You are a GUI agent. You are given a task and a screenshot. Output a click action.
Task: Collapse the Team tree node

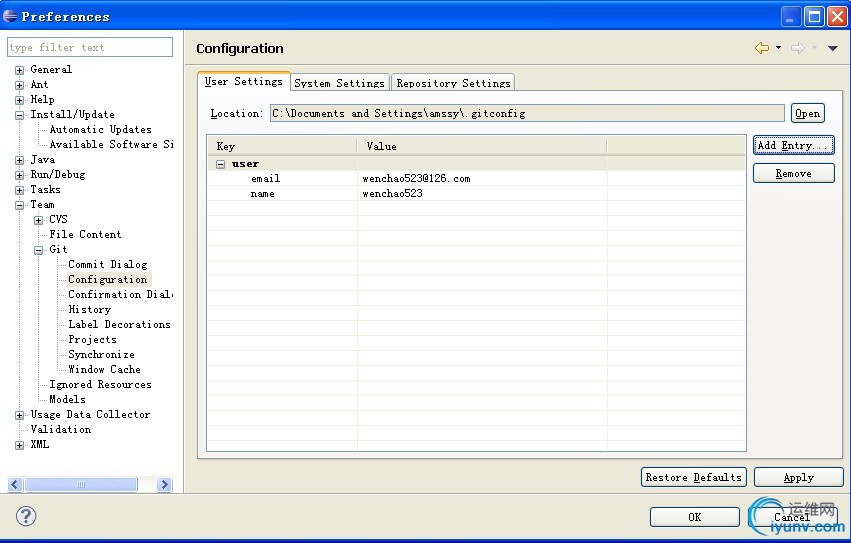20,205
